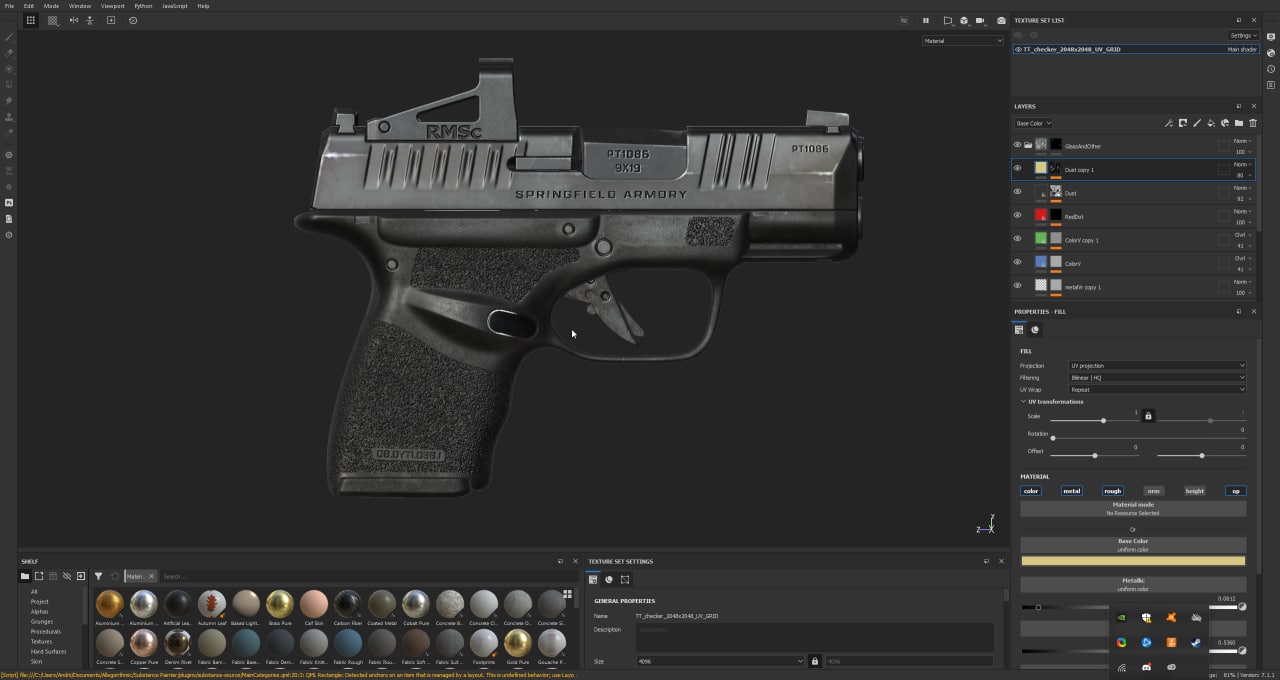Toggle the op channel button

pos(1236,491)
